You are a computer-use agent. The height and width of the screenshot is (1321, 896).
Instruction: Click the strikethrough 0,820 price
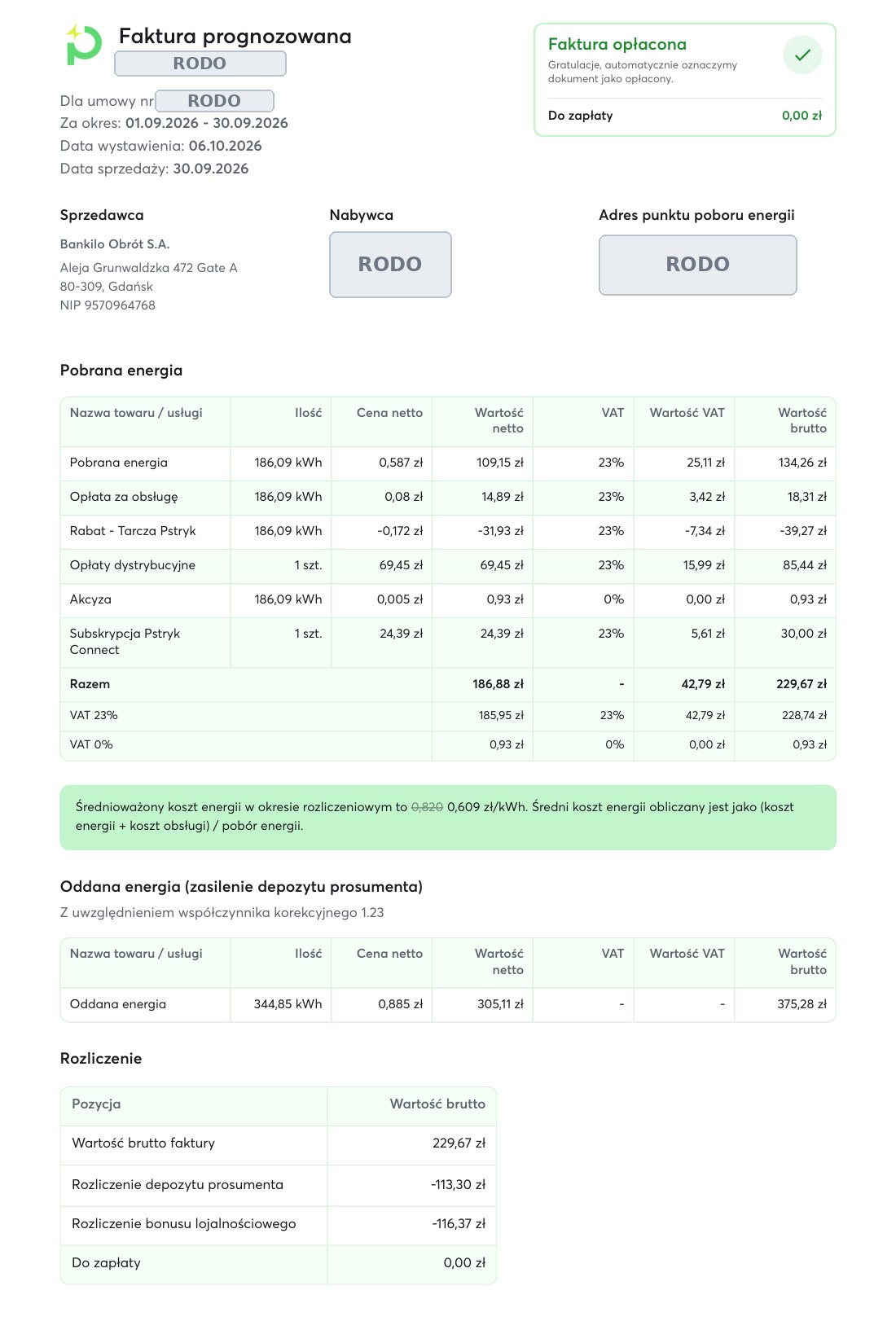click(x=427, y=807)
